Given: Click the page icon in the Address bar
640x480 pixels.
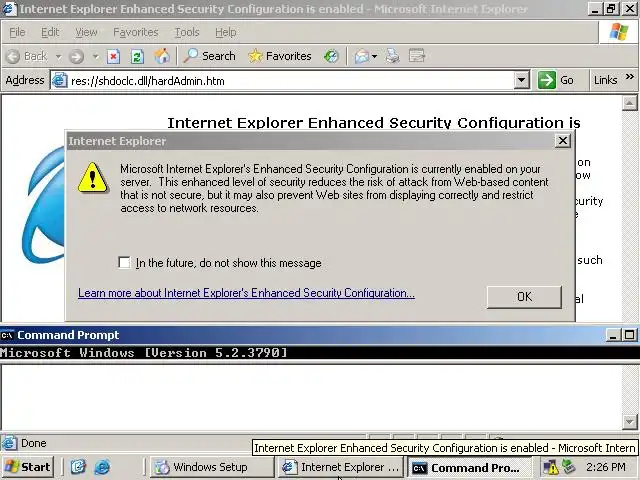Looking at the screenshot, I should (x=60, y=80).
